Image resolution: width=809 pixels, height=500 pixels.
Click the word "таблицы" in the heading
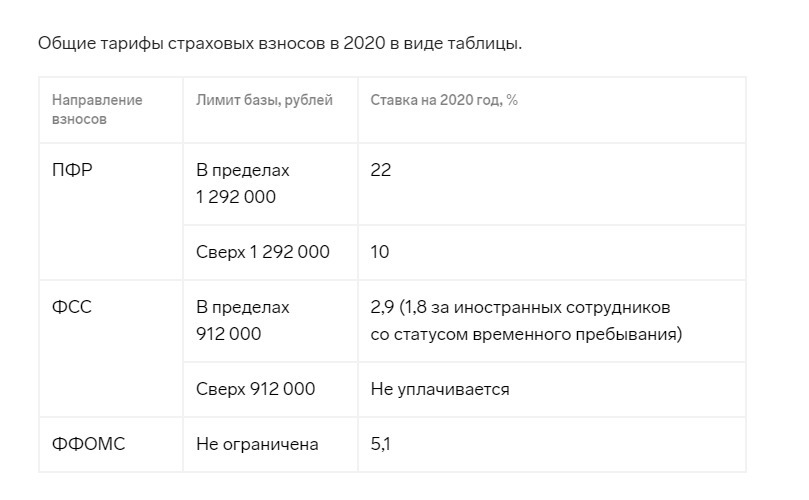486,44
